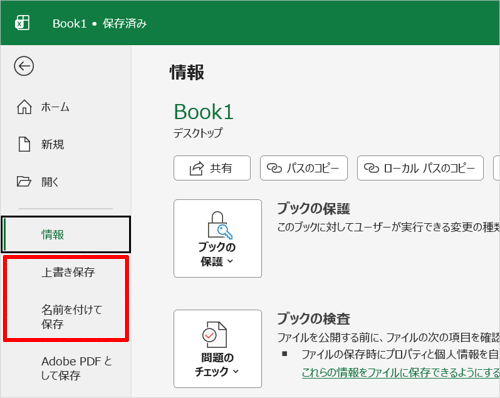Click the ブックの検査 heading
The image size is (500, 398).
(x=313, y=319)
